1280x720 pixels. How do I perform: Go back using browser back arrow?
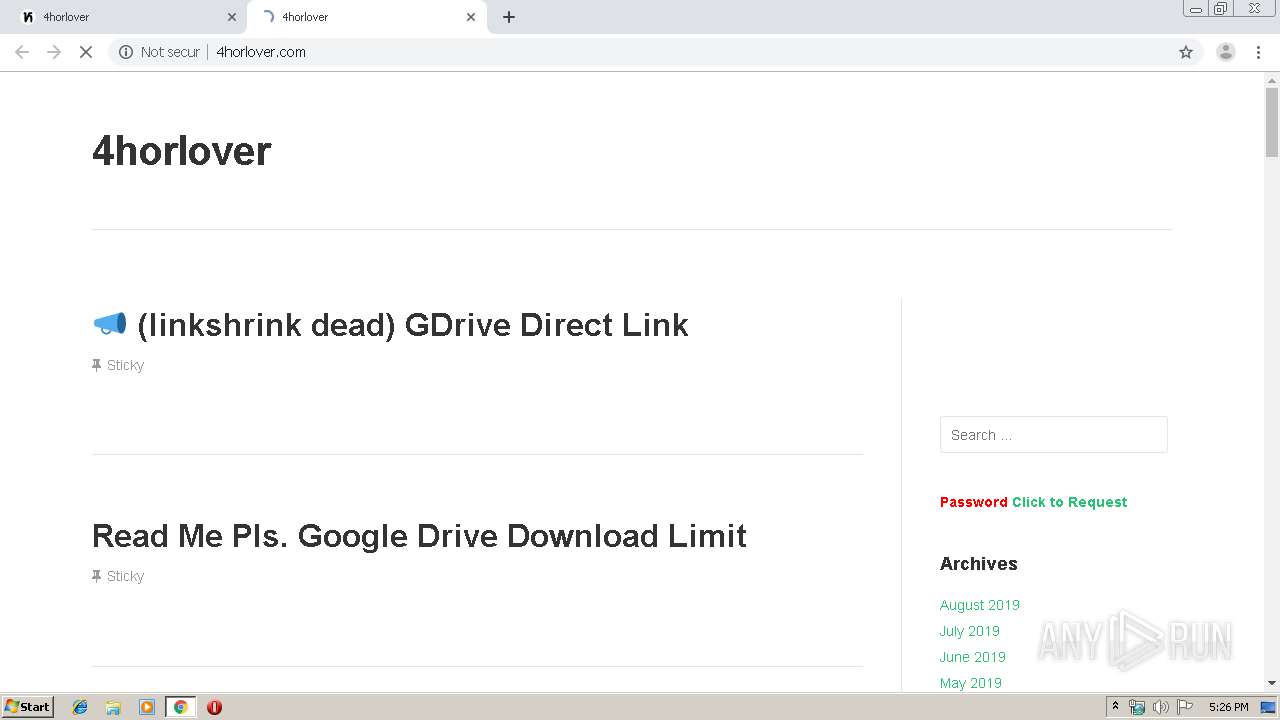pos(22,52)
